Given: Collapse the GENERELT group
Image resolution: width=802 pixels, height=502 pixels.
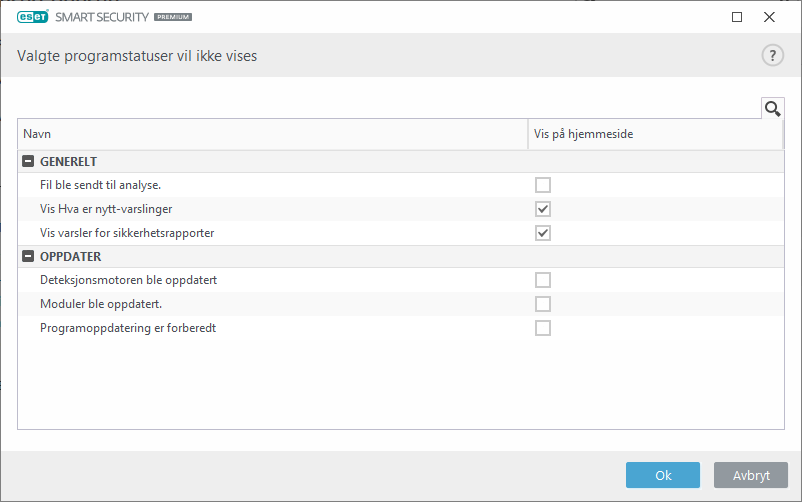Looking at the screenshot, I should [x=28, y=161].
